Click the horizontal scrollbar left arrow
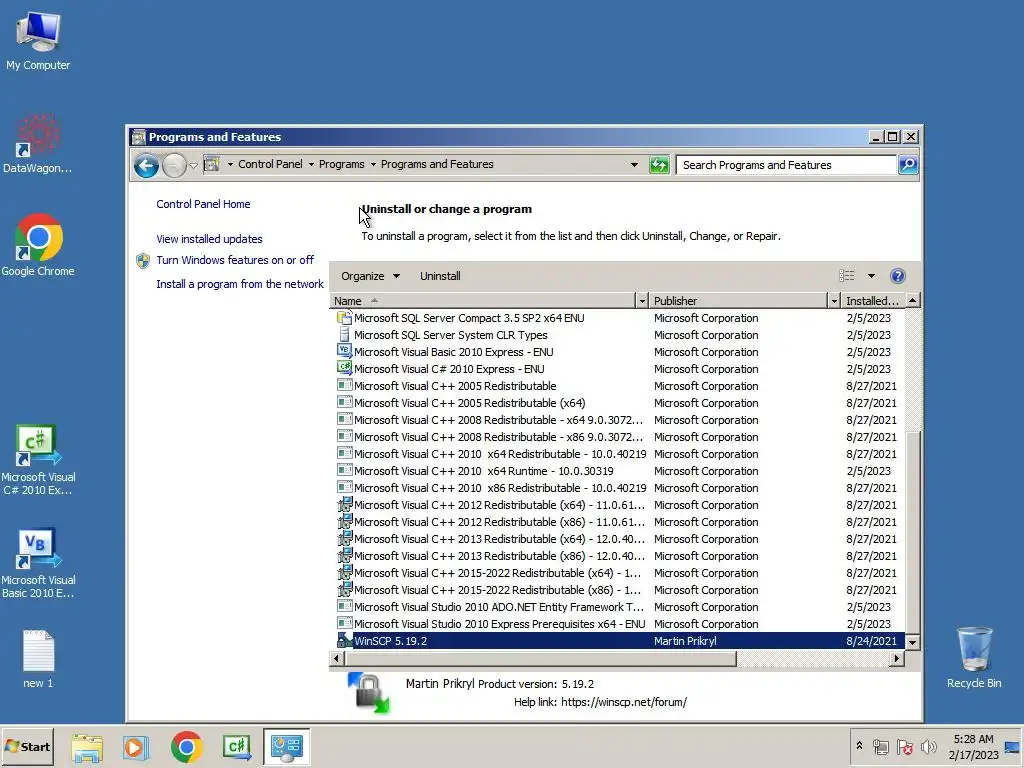 (336, 659)
